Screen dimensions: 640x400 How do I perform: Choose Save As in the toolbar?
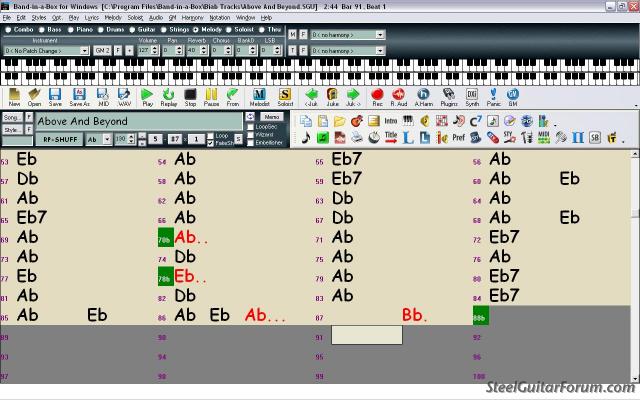click(x=79, y=97)
